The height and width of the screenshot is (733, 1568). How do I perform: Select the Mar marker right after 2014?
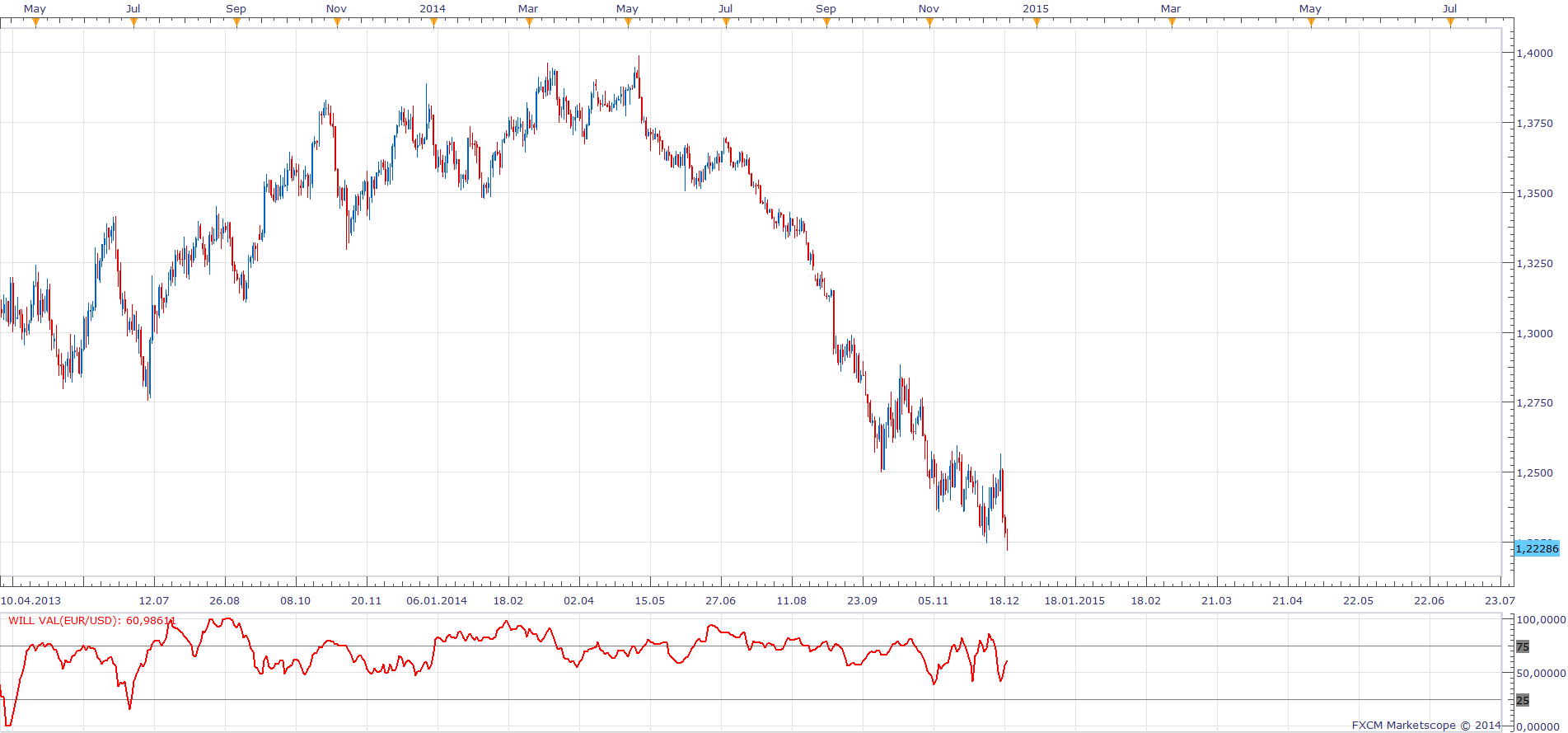[529, 22]
